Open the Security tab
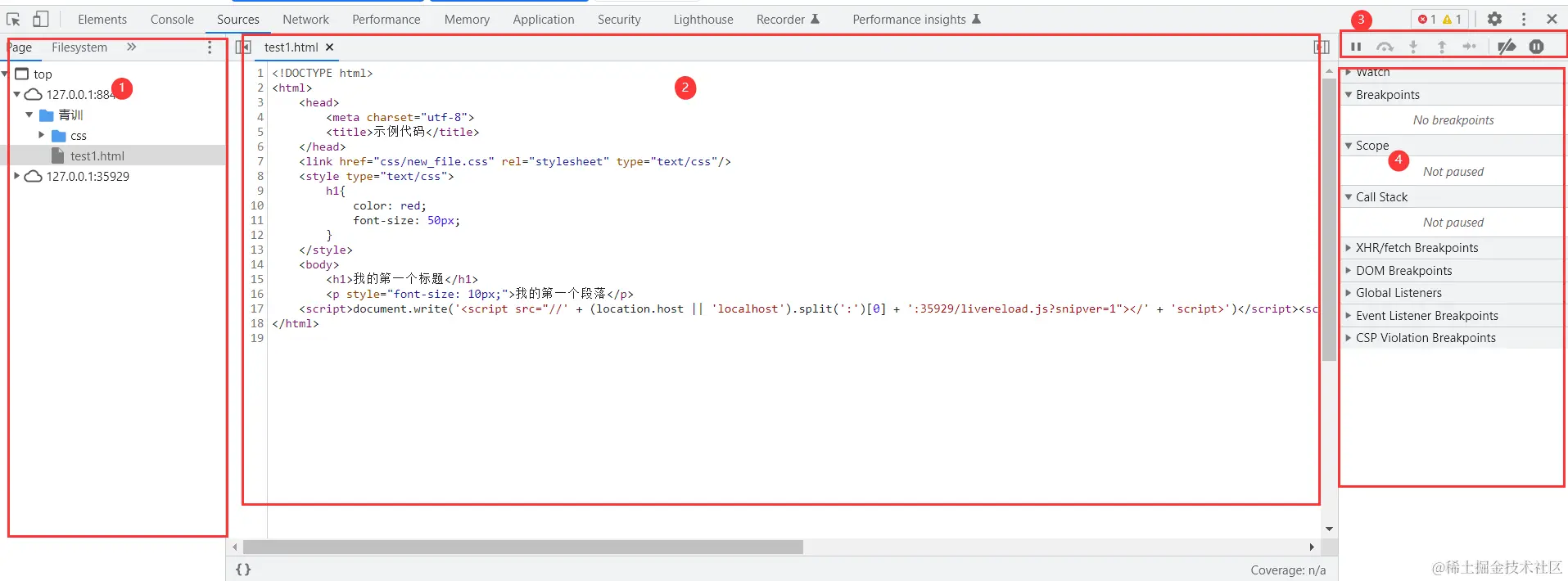Image resolution: width=1568 pixels, height=581 pixels. (x=619, y=20)
